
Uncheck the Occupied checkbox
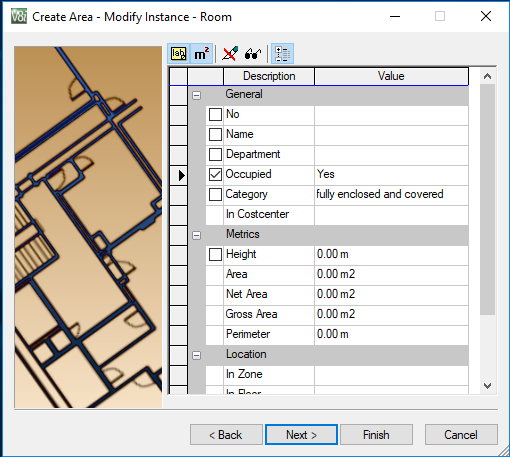point(215,174)
